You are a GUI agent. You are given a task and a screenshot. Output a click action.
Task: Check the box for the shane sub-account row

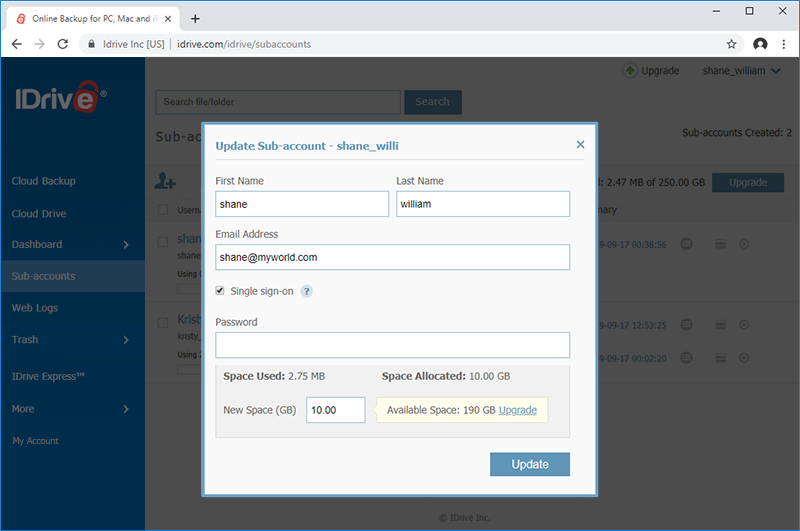click(x=163, y=242)
